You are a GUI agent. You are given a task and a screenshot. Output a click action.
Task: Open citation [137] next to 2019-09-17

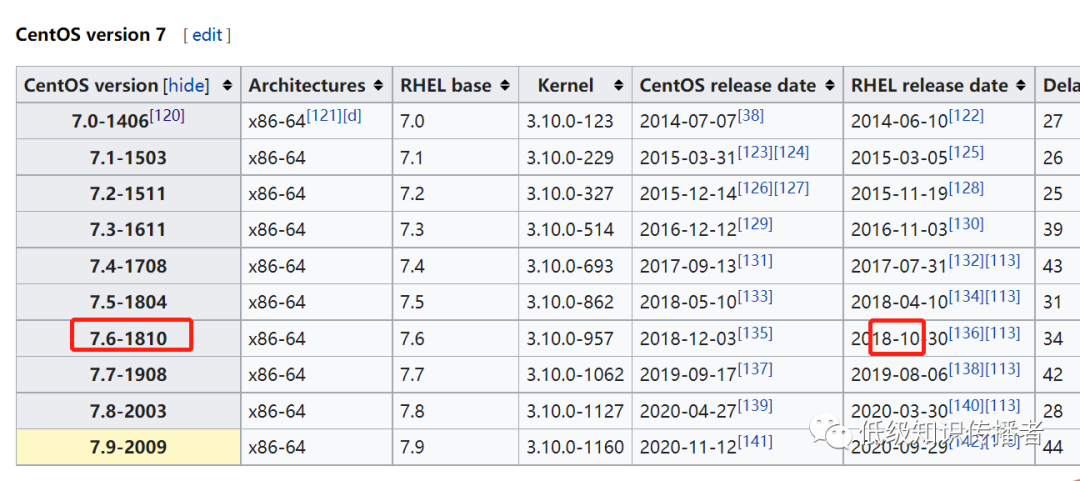[755, 369]
